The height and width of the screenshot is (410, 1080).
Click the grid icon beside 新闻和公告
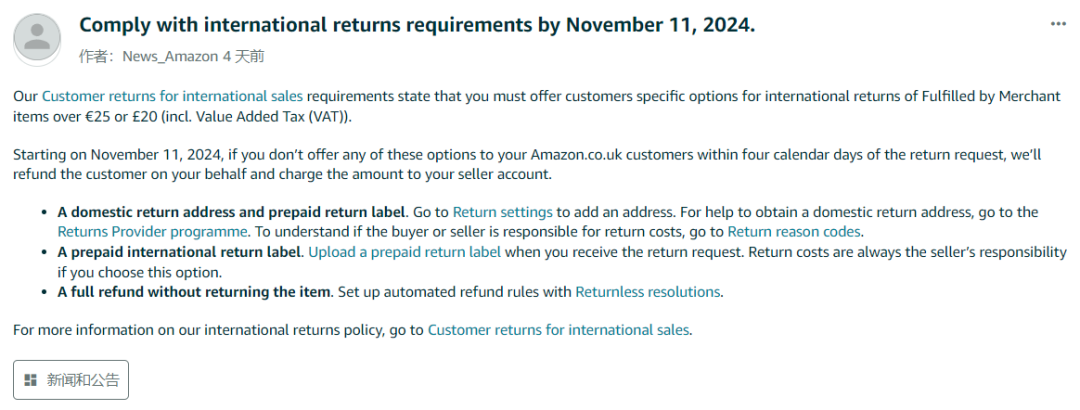[31, 380]
